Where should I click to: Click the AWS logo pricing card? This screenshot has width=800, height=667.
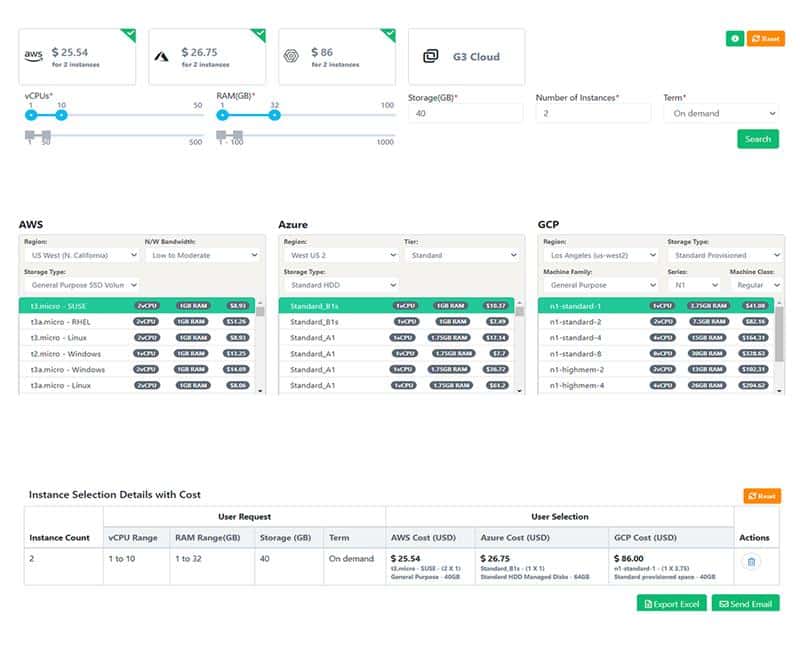click(x=78, y=57)
